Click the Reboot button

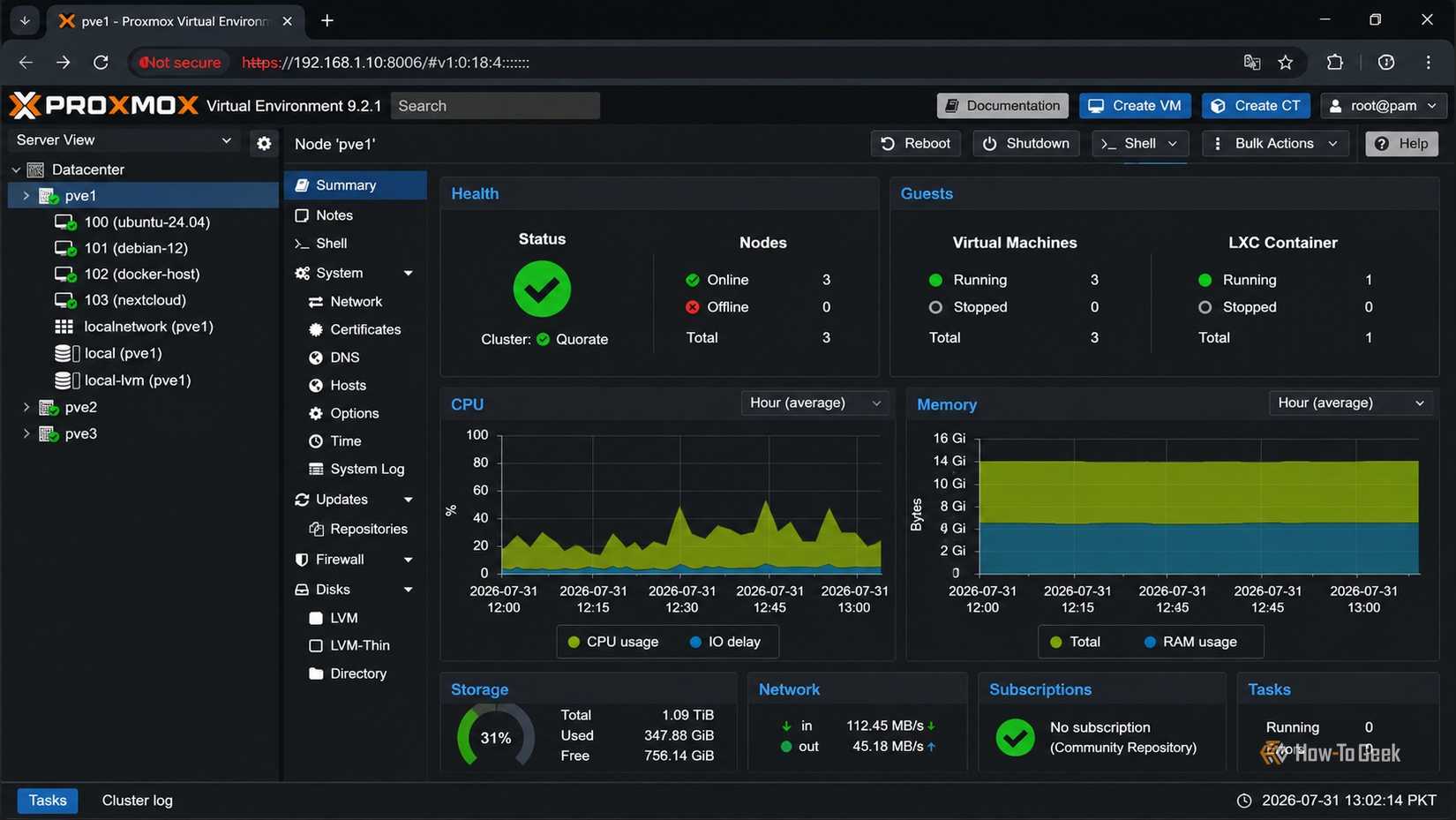916,144
